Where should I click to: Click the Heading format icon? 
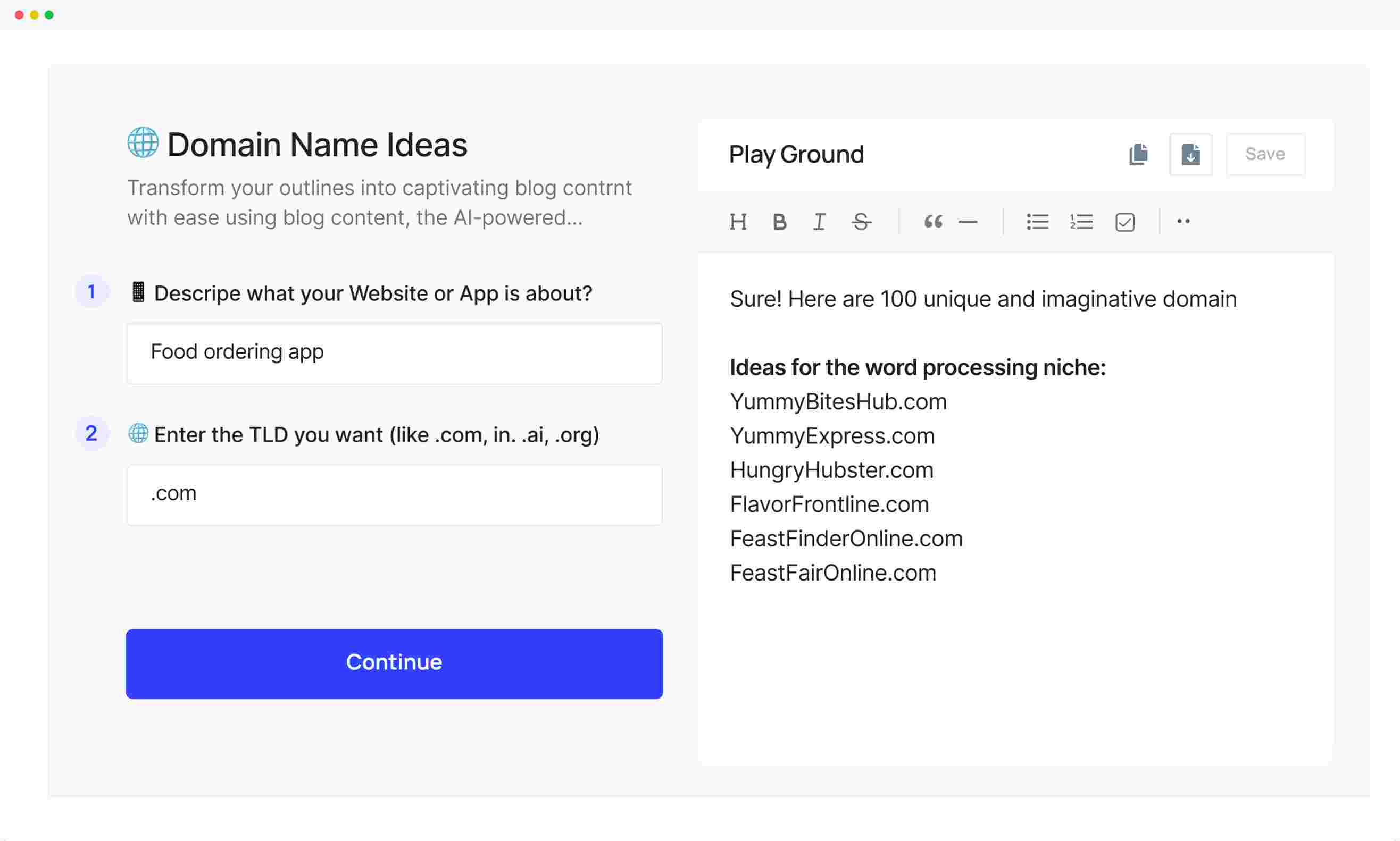(x=738, y=222)
